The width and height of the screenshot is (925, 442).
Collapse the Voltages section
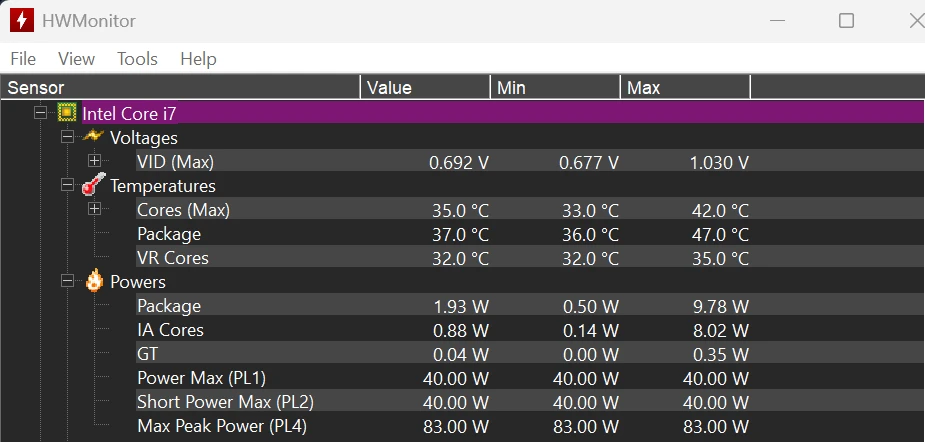68,137
